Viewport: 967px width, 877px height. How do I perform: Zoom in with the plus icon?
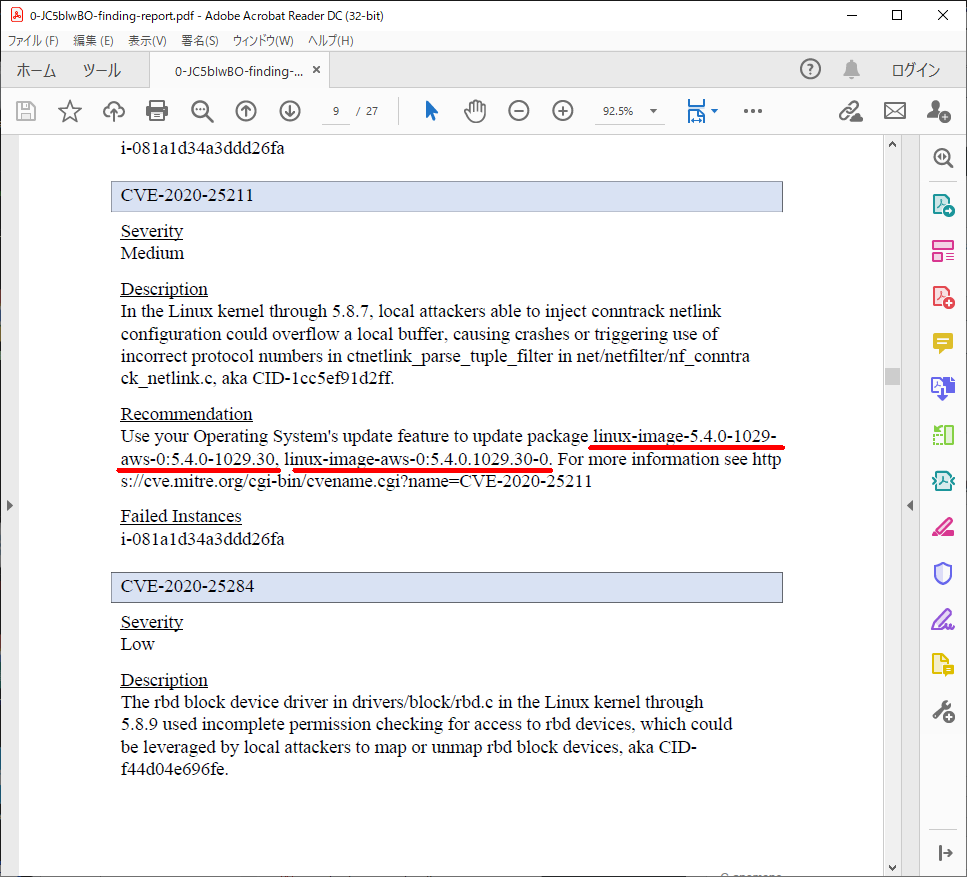point(563,111)
